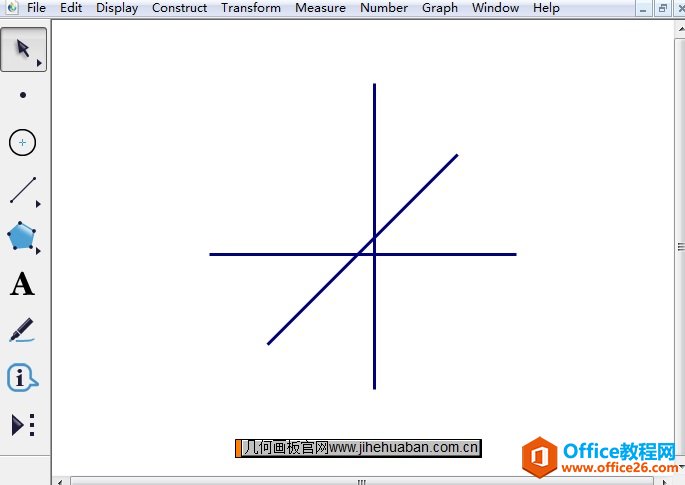Screen dimensions: 685x485
Task: Expand the Polygon tool flyout triangle
Action: click(38, 251)
